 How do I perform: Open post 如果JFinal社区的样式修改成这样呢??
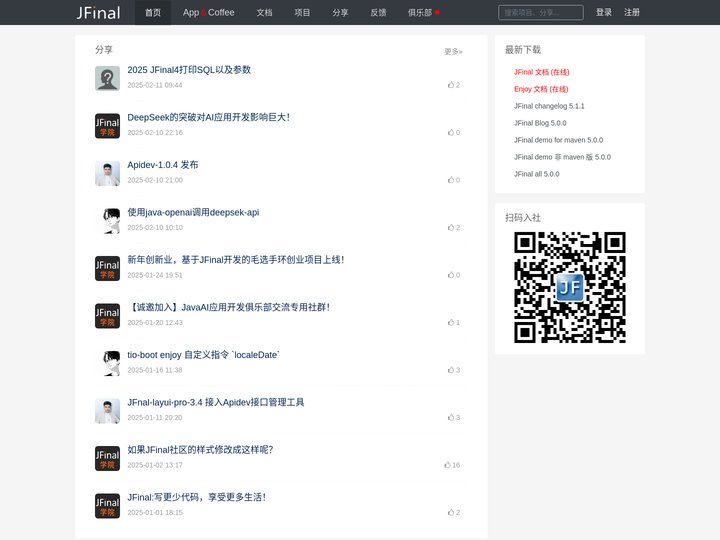(x=200, y=450)
